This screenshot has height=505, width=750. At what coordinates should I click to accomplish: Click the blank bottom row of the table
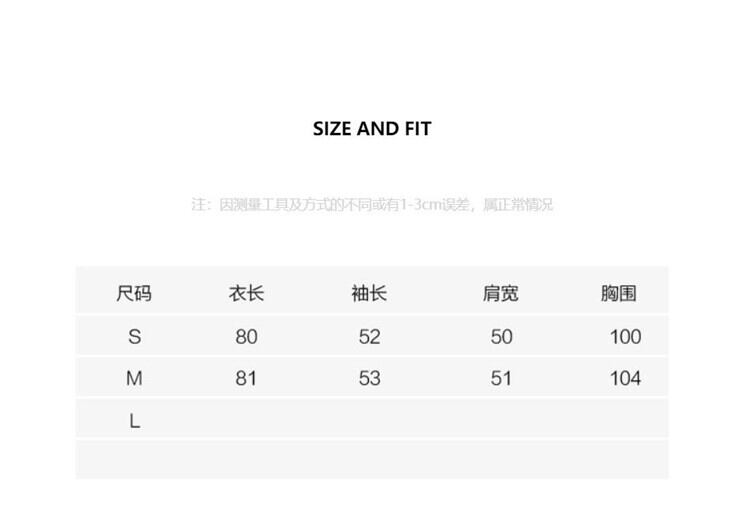point(372,460)
